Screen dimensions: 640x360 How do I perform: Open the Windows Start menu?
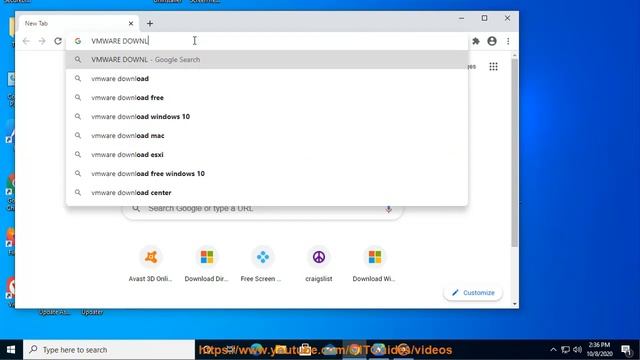coord(11,350)
